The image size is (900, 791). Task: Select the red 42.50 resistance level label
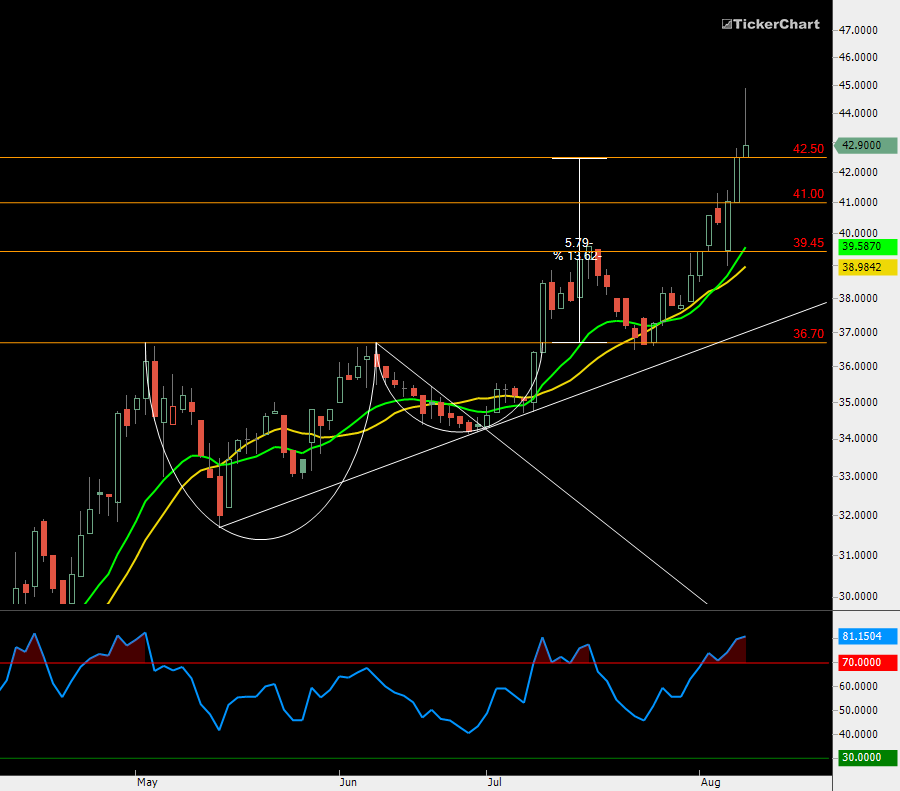pos(808,149)
